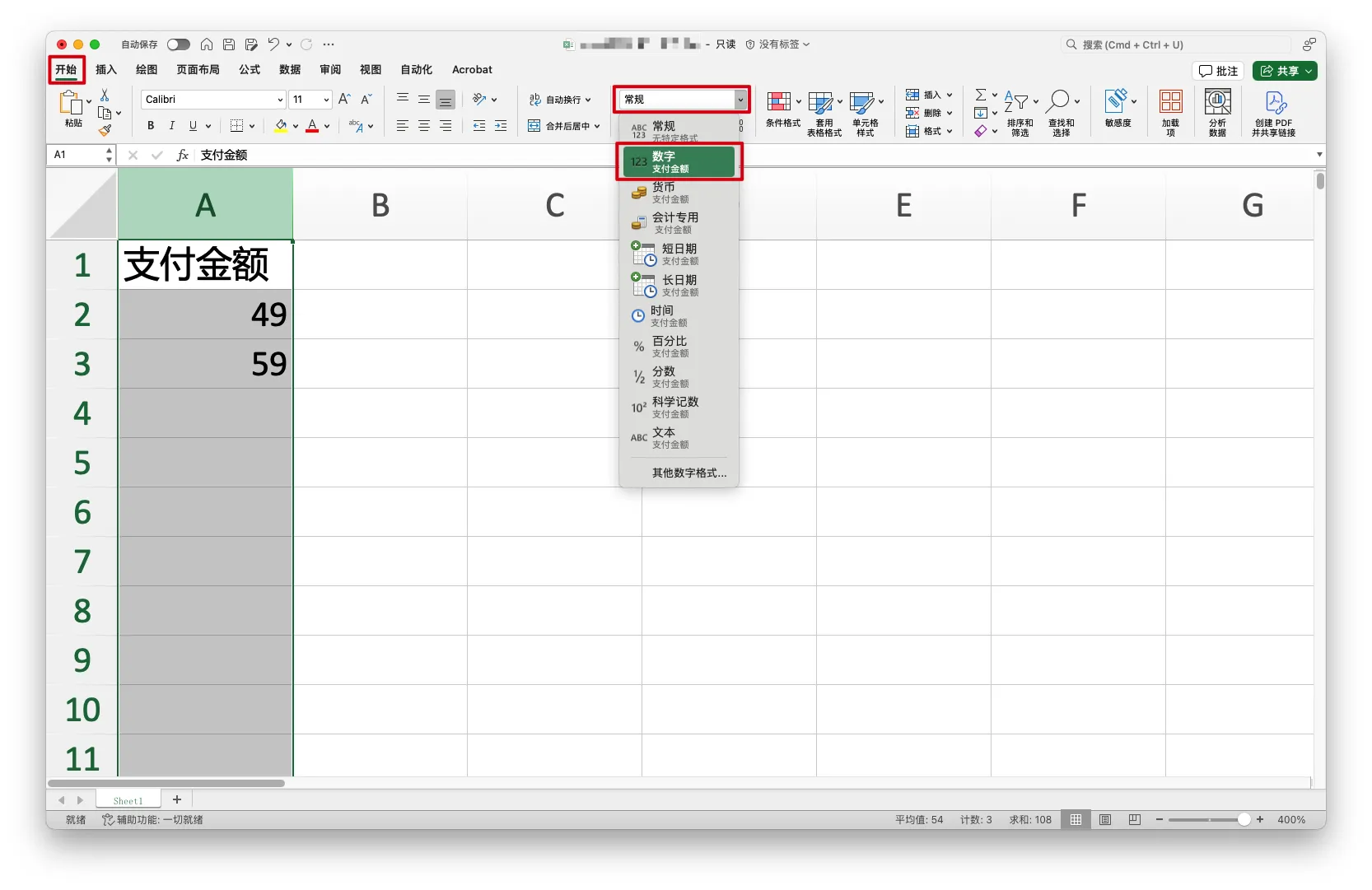Click the Comments button
The height and width of the screenshot is (890, 1372).
pos(1219,71)
